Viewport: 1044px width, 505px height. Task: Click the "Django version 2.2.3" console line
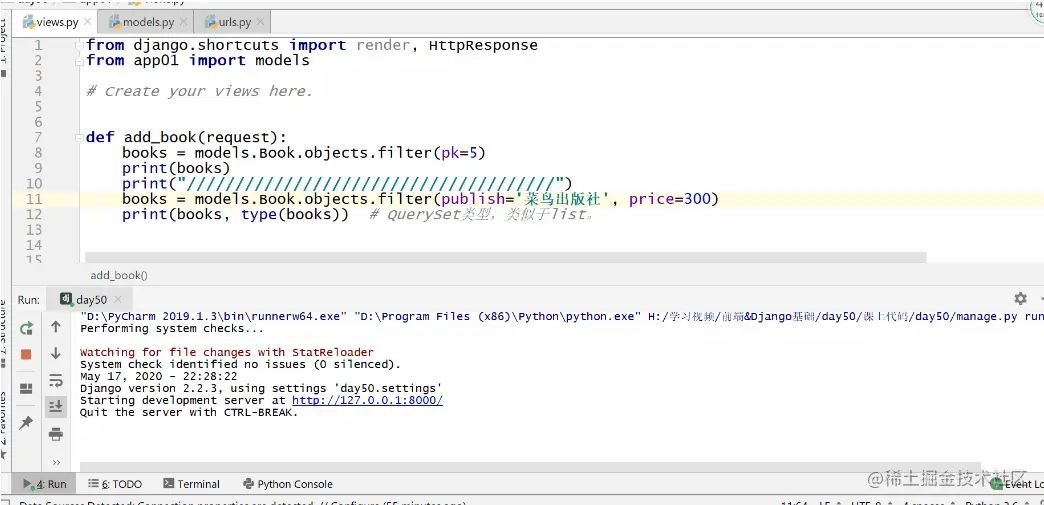click(x=261, y=388)
